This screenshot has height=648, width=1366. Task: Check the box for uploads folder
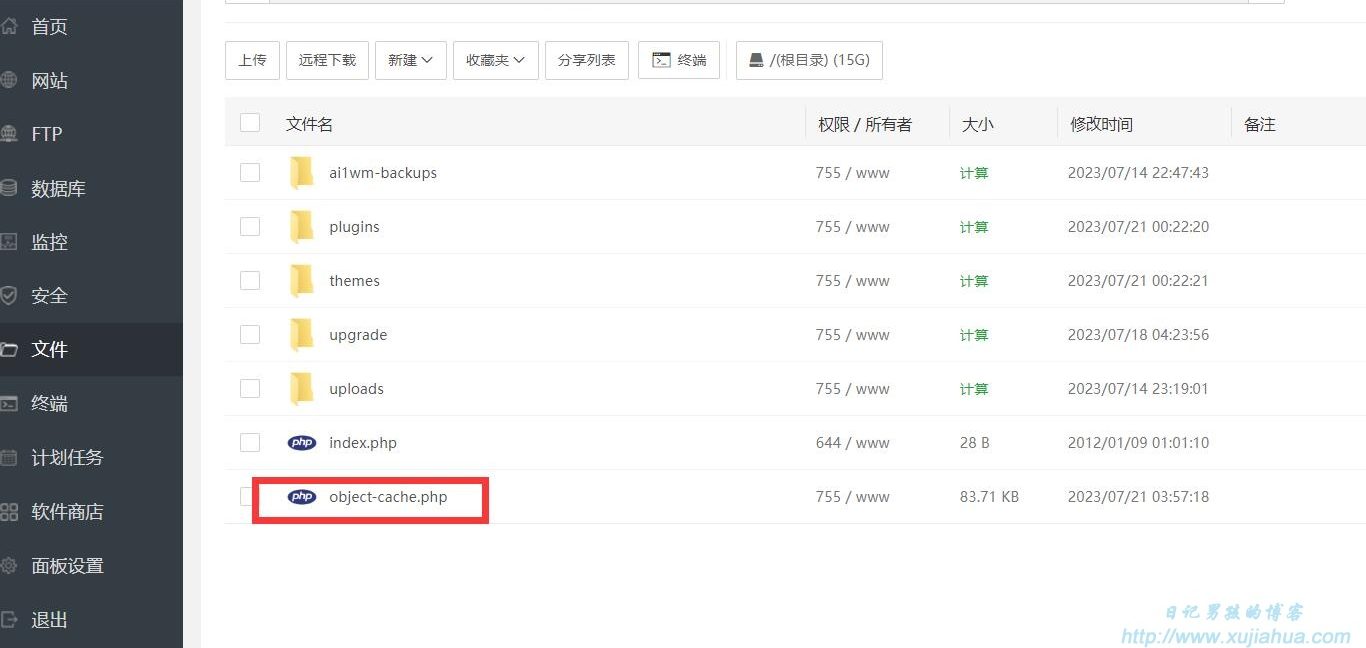pos(250,389)
